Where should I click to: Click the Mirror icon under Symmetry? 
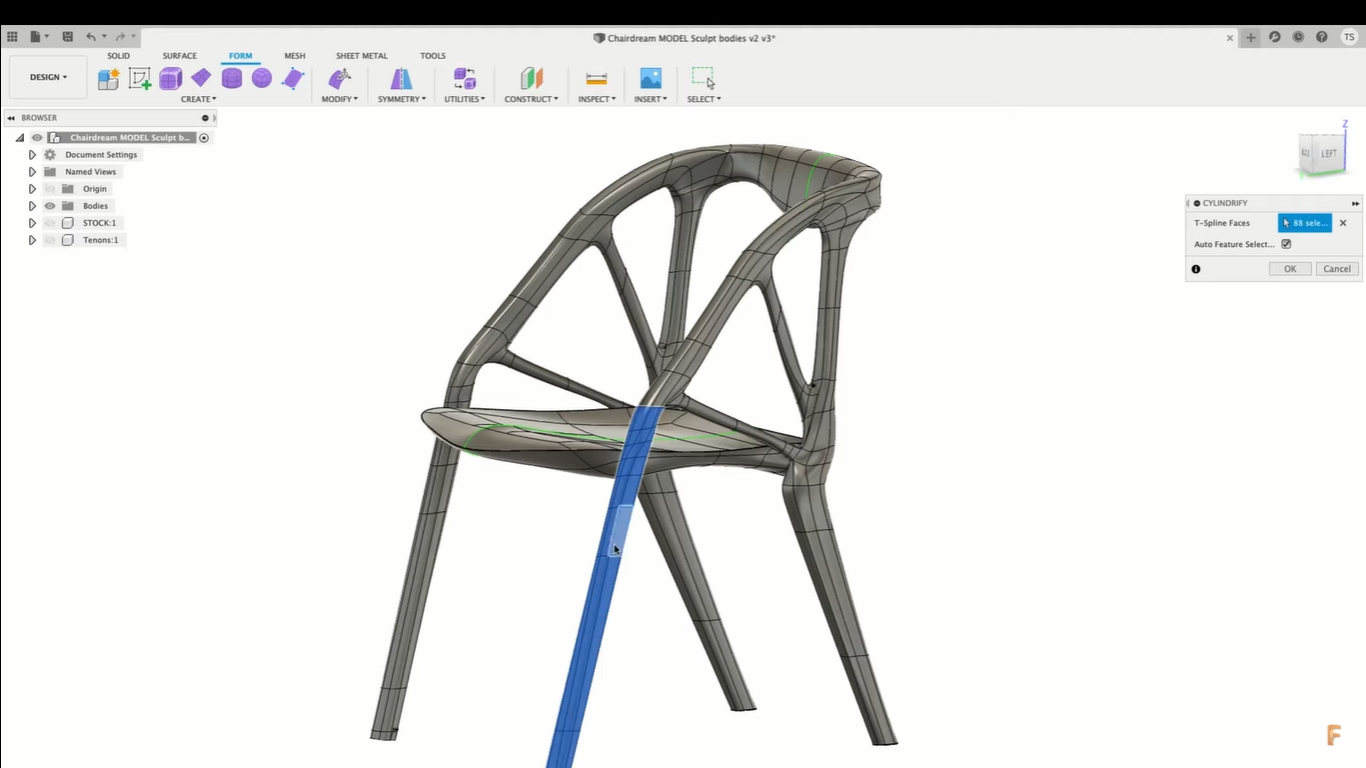pos(400,78)
